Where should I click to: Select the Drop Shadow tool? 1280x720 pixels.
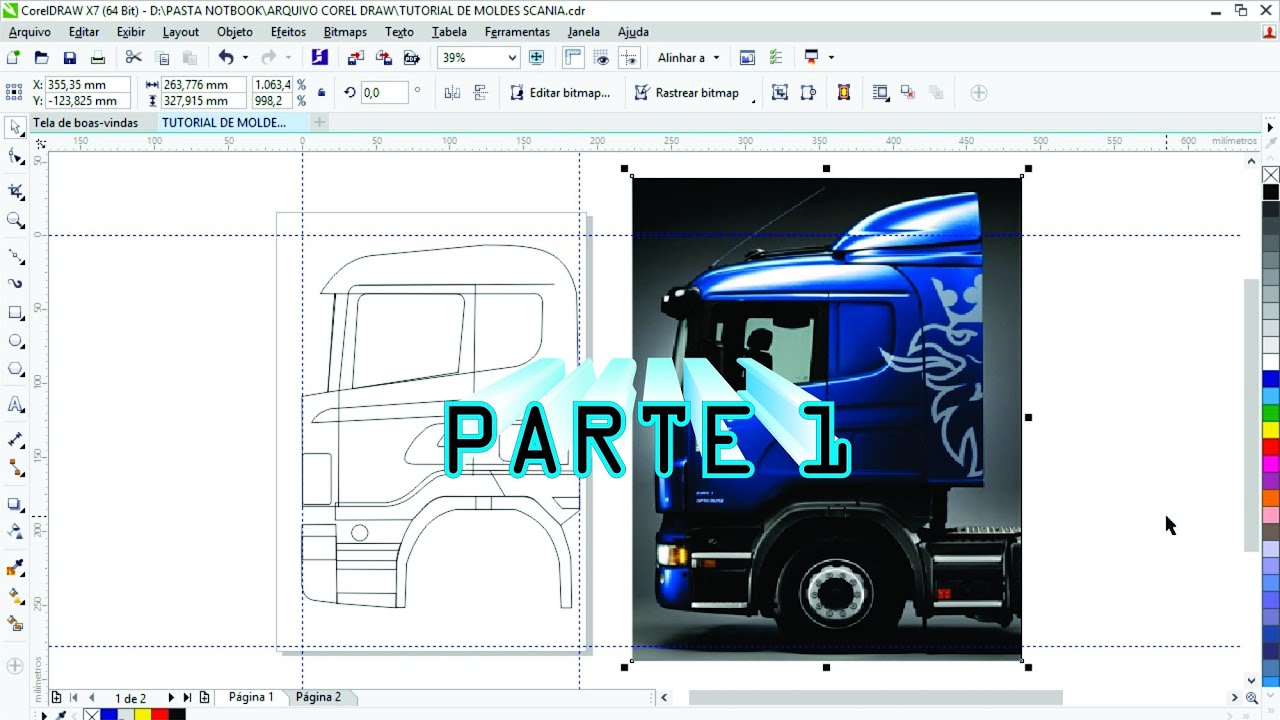coord(15,504)
